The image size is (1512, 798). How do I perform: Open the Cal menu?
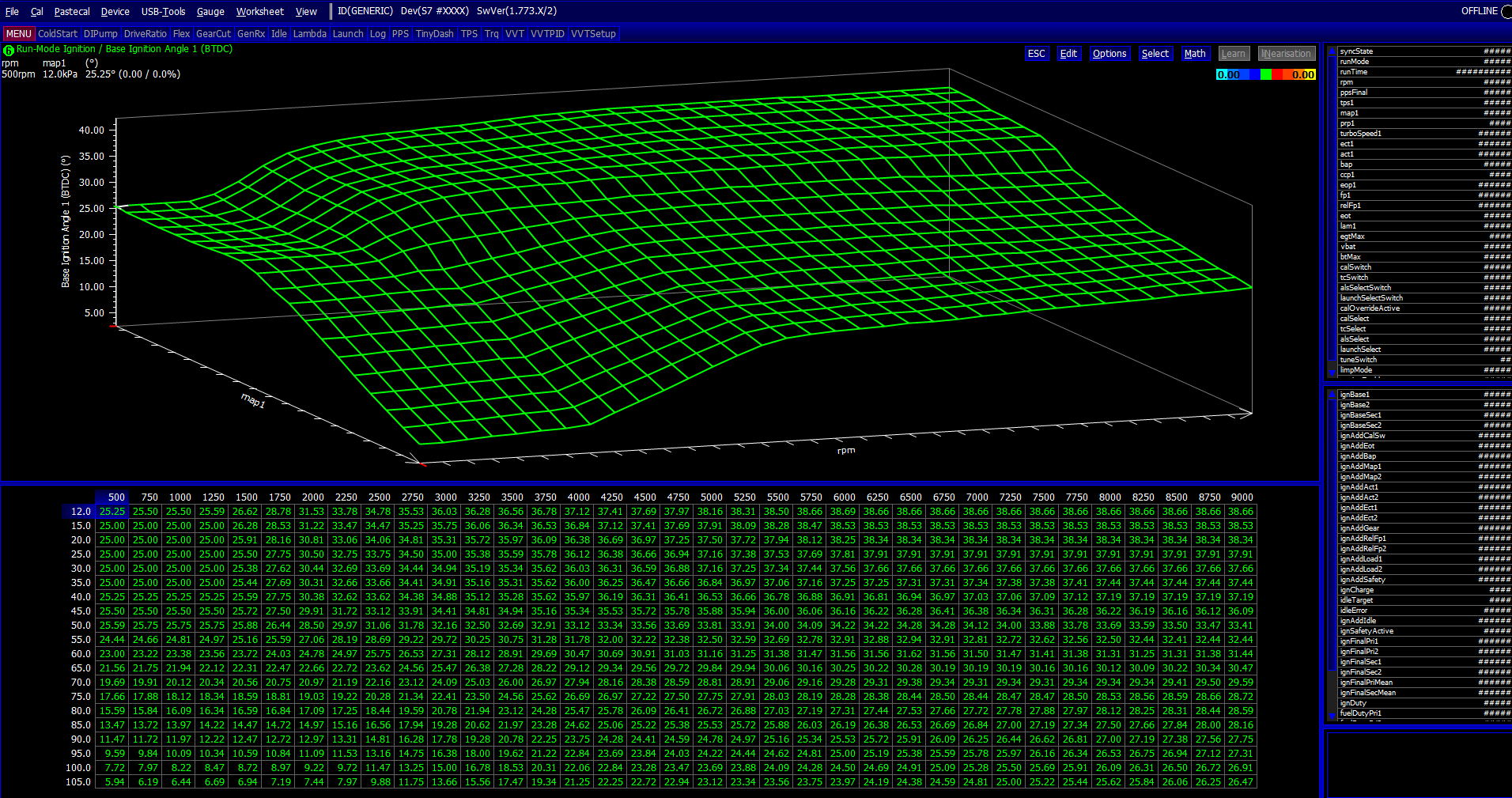pyautogui.click(x=36, y=11)
